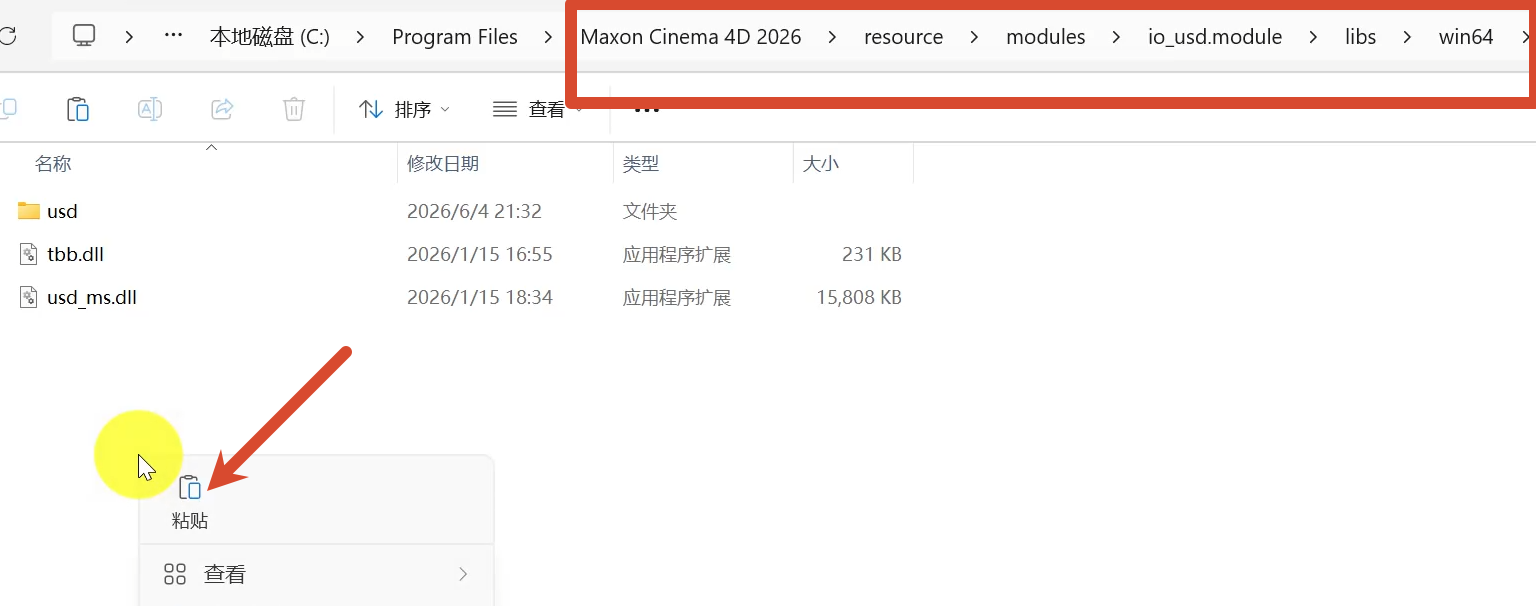Viewport: 1536px width, 606px height.
Task: Navigate to resource breadcrumb
Action: (x=904, y=37)
